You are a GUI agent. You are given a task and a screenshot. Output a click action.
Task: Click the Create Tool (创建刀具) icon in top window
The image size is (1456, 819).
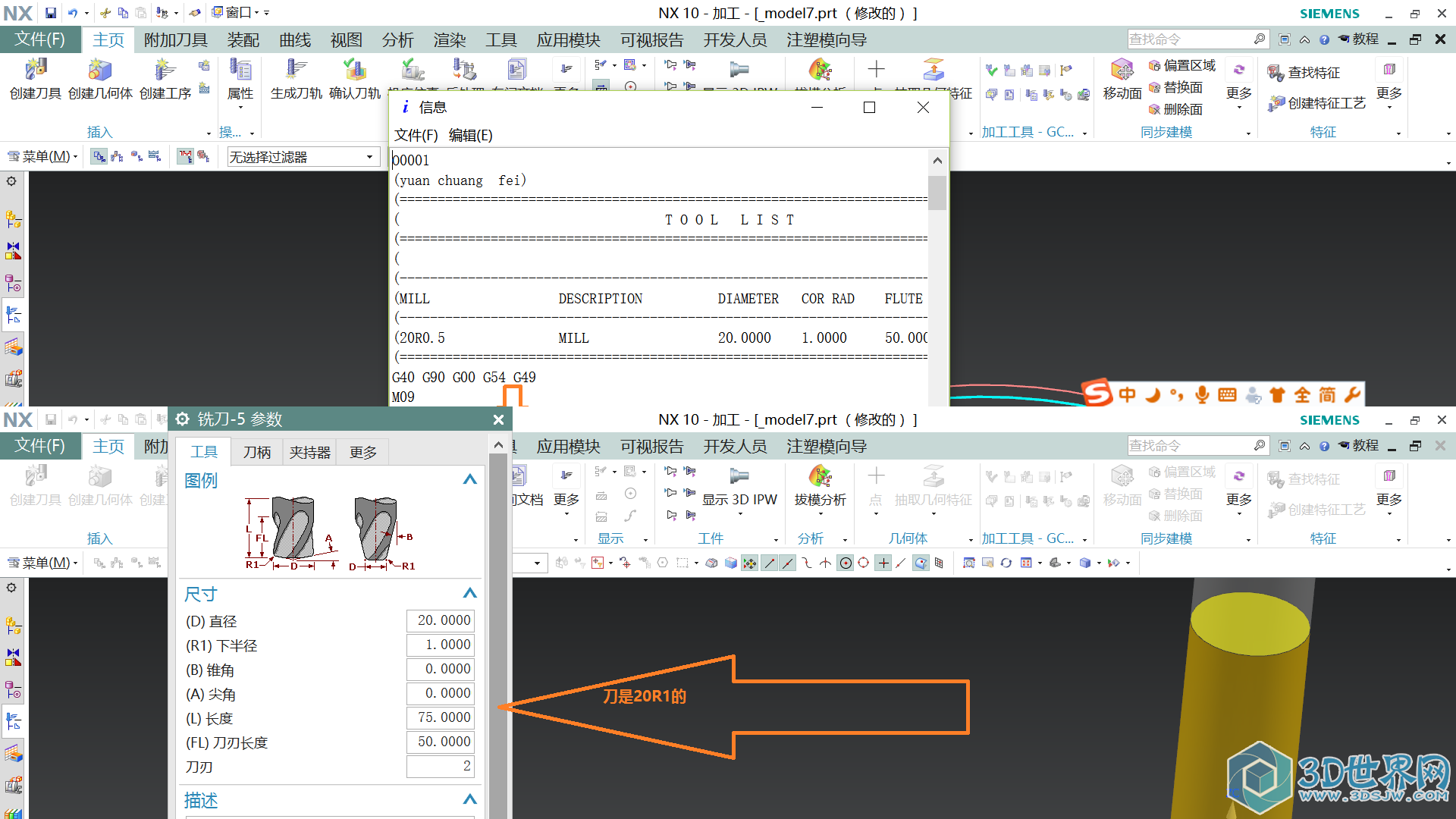coord(35,71)
